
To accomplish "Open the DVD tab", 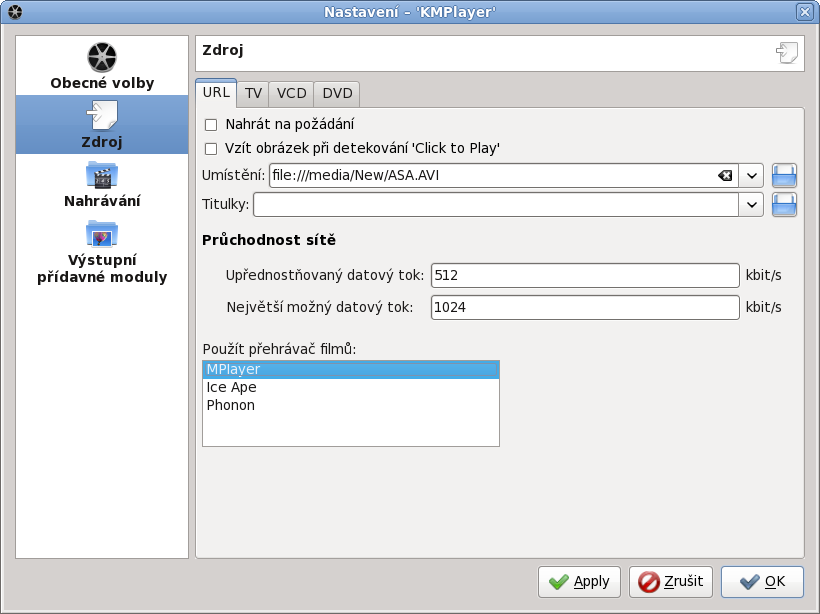I will click(337, 94).
